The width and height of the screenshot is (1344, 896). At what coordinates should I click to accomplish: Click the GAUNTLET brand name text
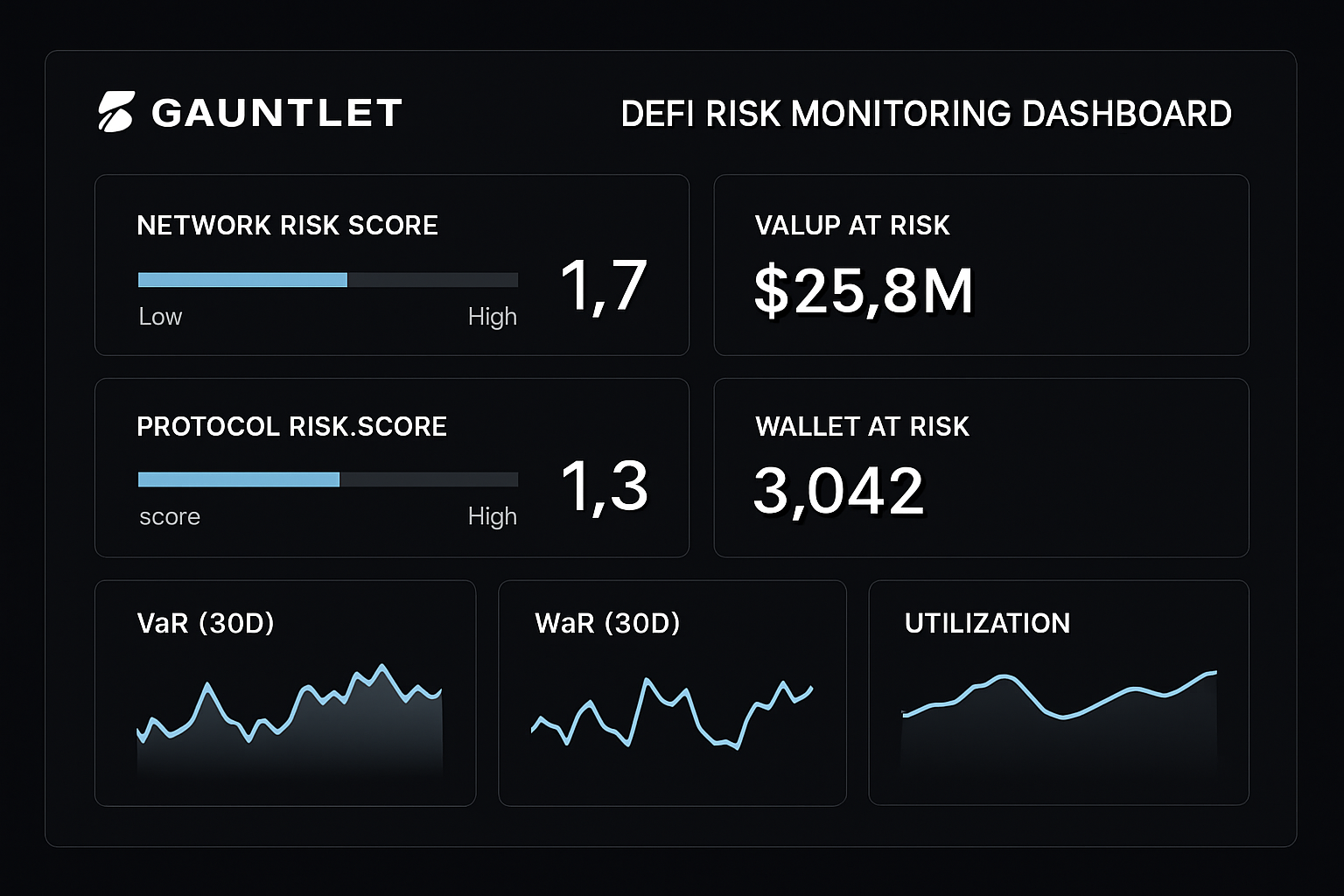276,111
